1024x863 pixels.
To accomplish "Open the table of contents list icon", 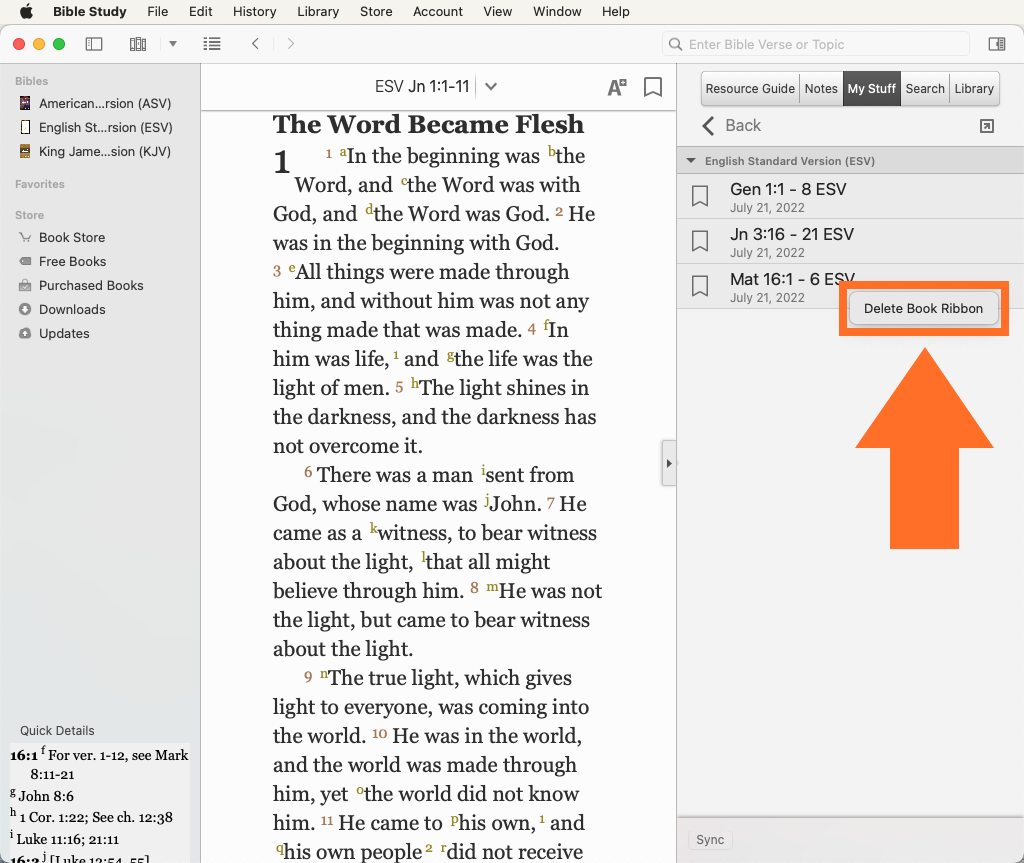I will coord(212,44).
